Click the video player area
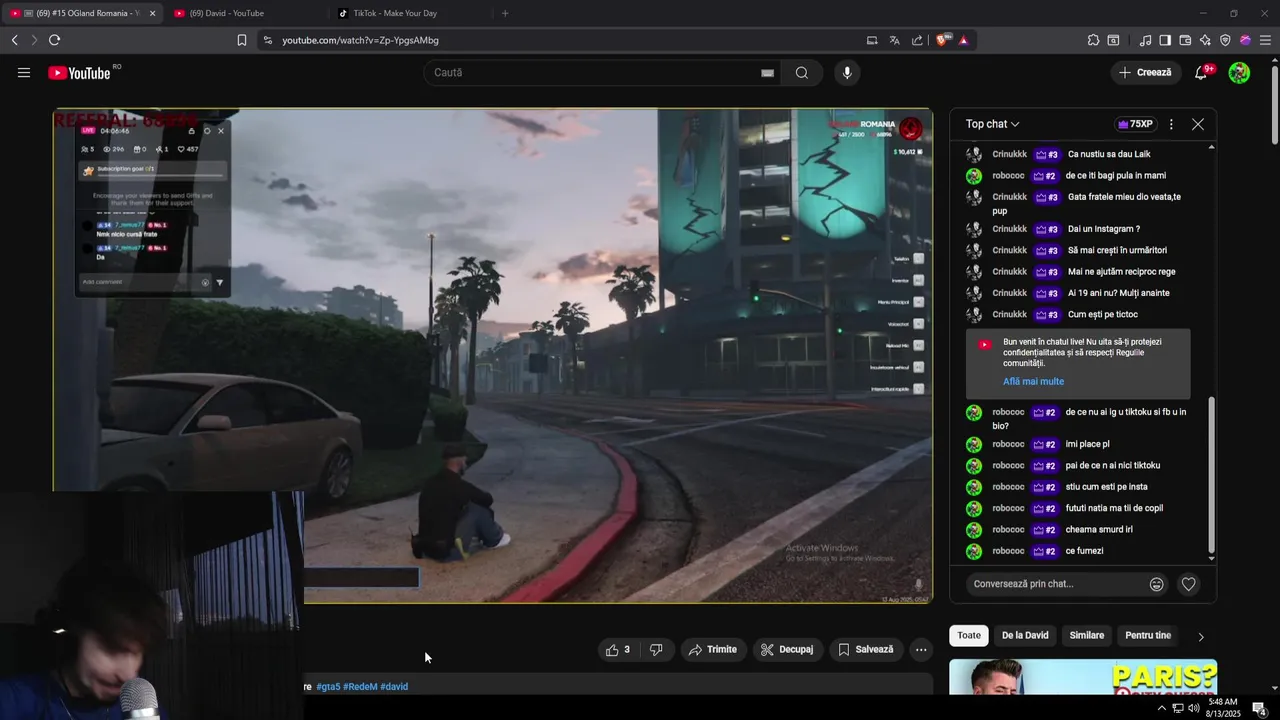This screenshot has width=1280, height=720. click(x=493, y=355)
